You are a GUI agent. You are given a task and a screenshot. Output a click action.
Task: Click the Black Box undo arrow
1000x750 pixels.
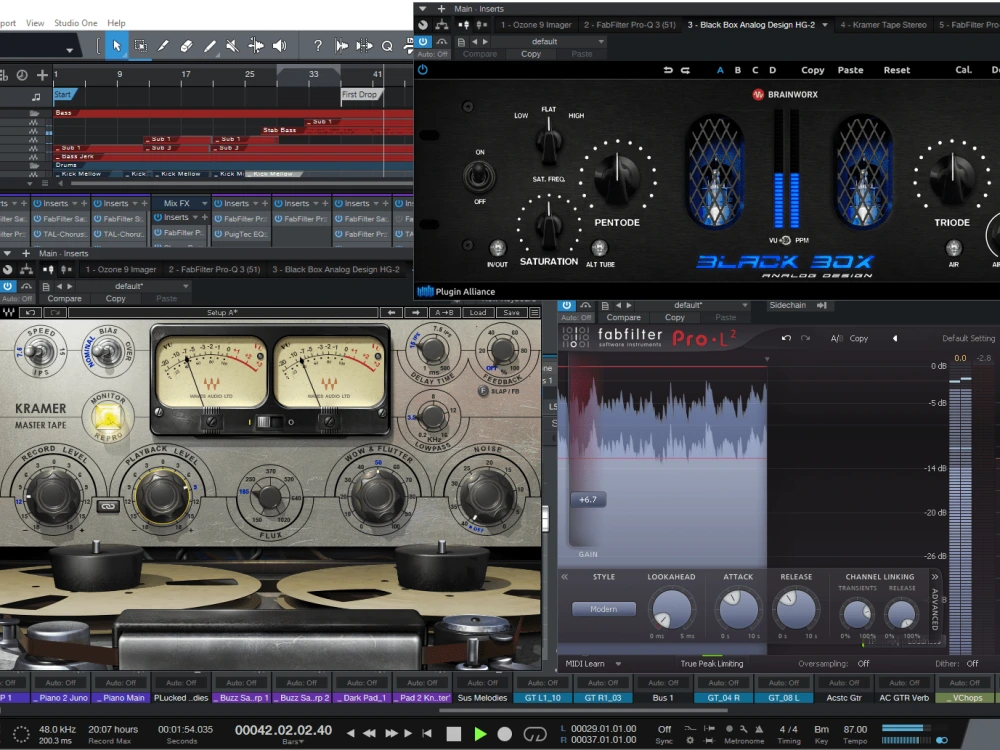click(x=668, y=70)
